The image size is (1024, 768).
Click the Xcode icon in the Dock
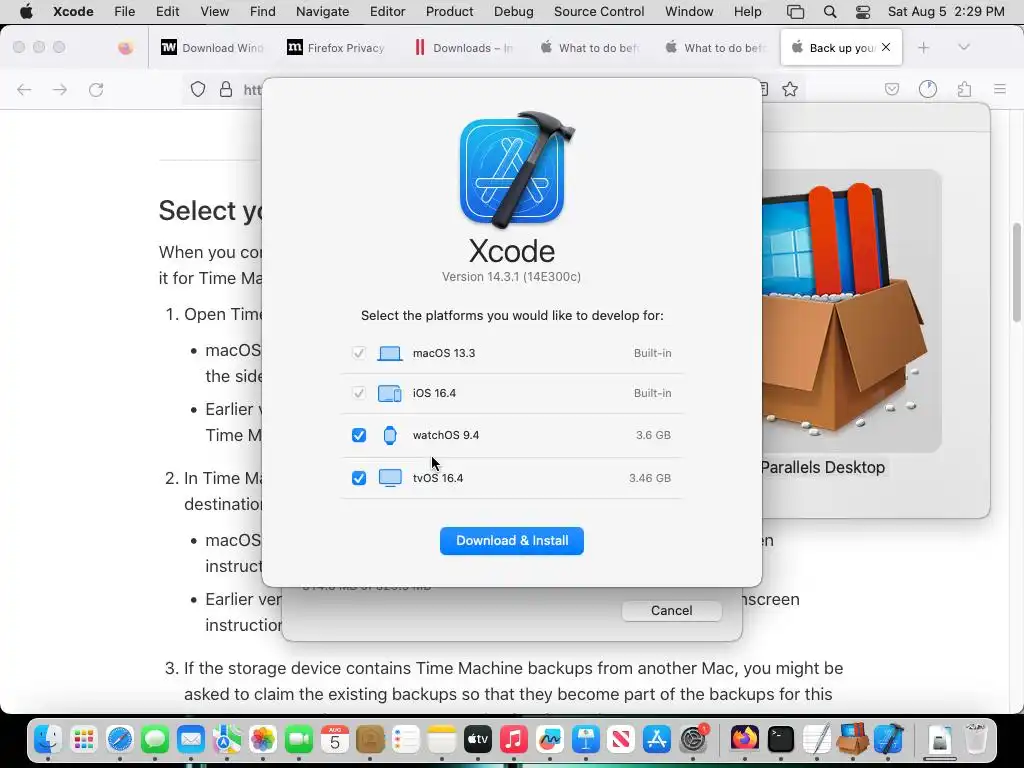pos(888,739)
